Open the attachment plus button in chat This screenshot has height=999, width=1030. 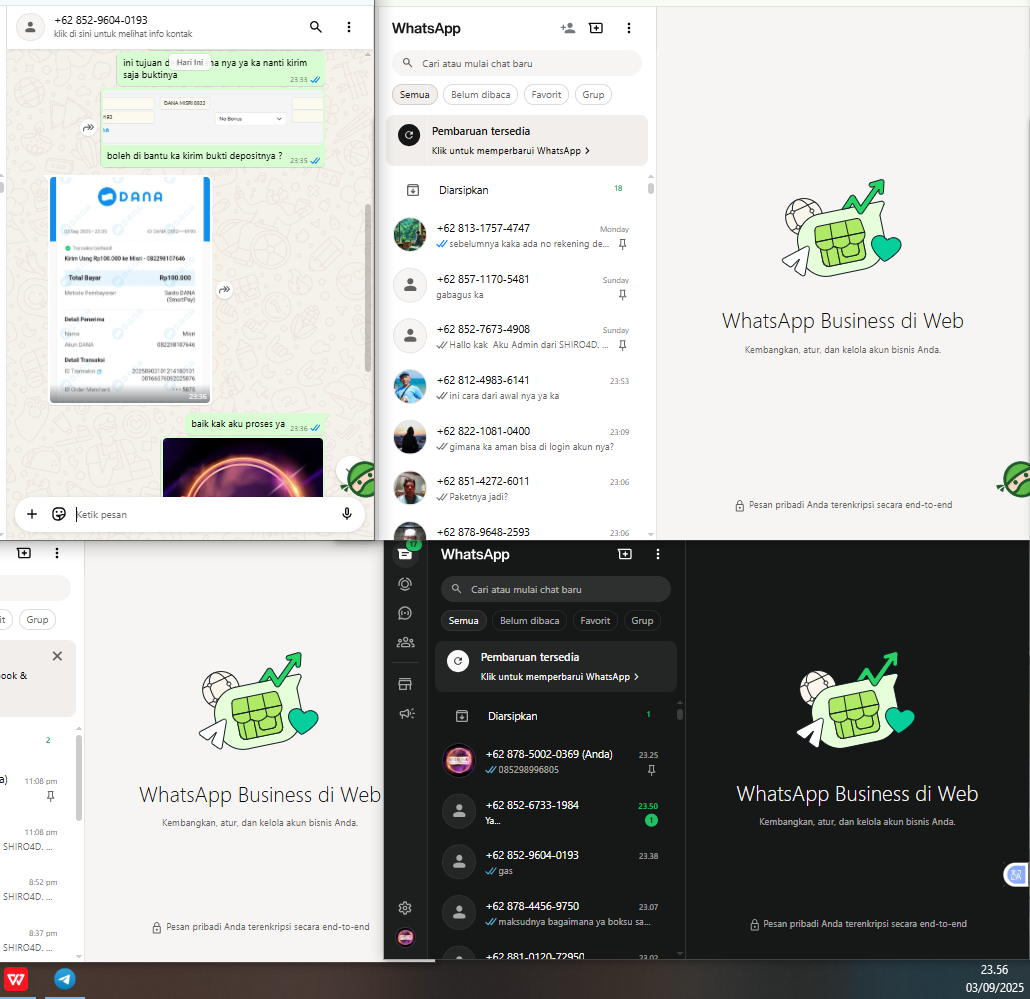point(32,514)
